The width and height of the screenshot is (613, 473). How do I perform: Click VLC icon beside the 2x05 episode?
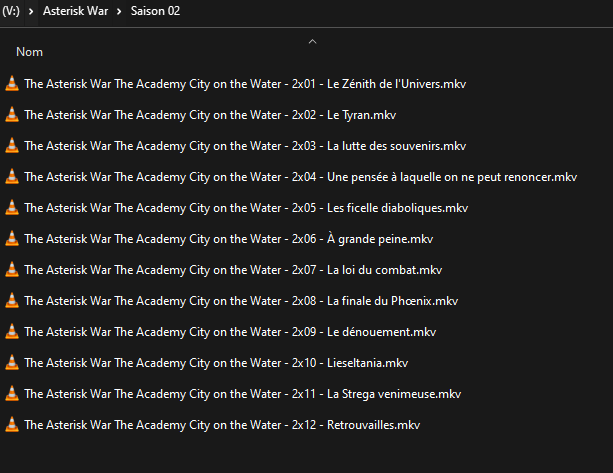[12, 208]
